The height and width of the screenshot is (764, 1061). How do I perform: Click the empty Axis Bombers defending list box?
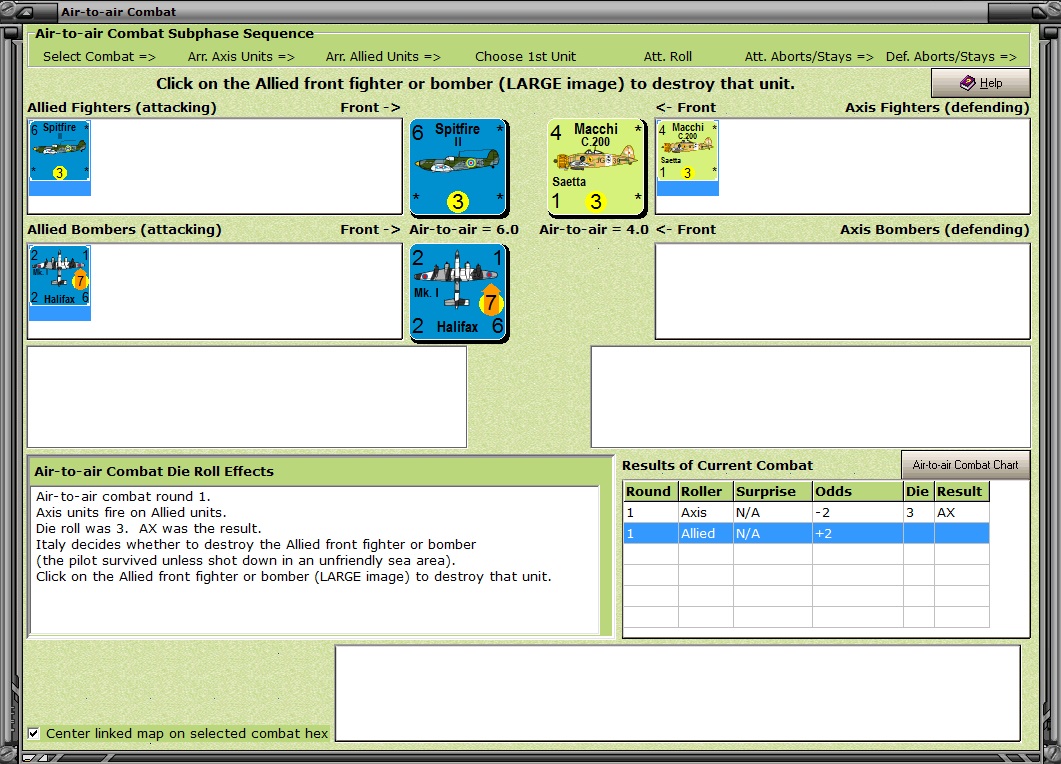pyautogui.click(x=842, y=291)
